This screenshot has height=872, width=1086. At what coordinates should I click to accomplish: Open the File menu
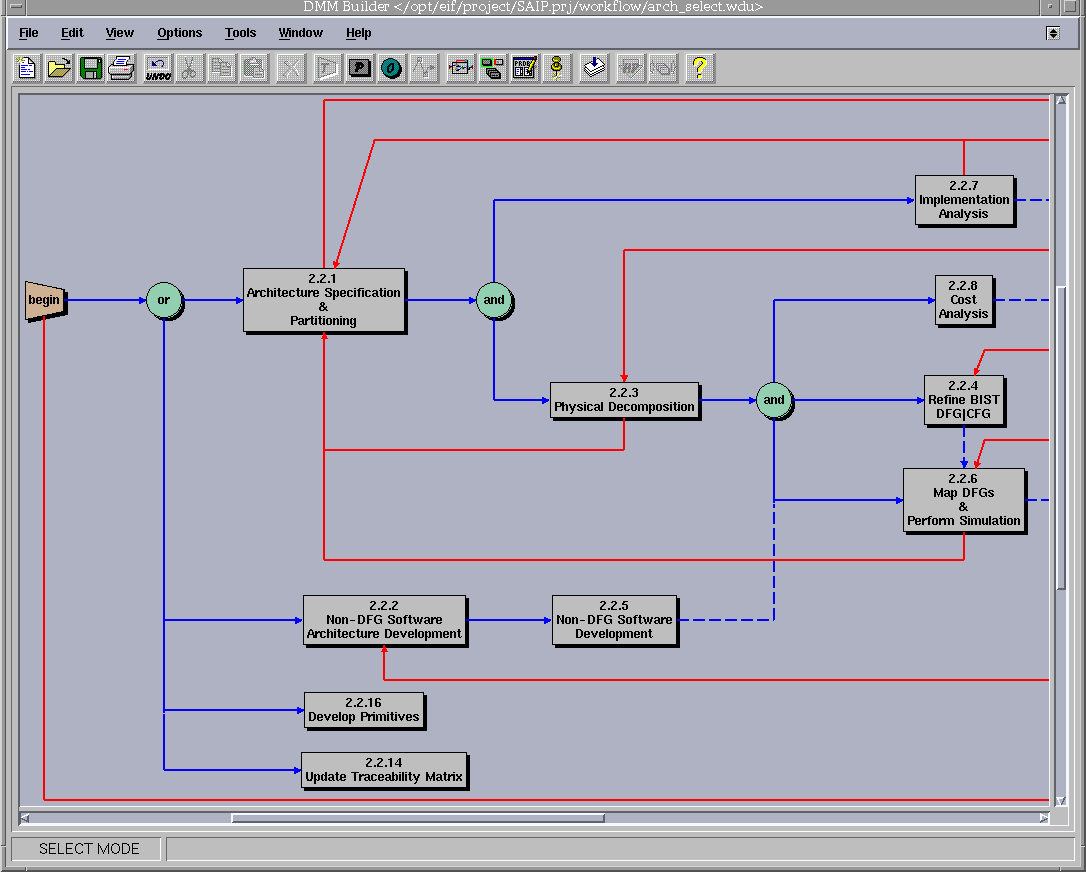tap(29, 33)
